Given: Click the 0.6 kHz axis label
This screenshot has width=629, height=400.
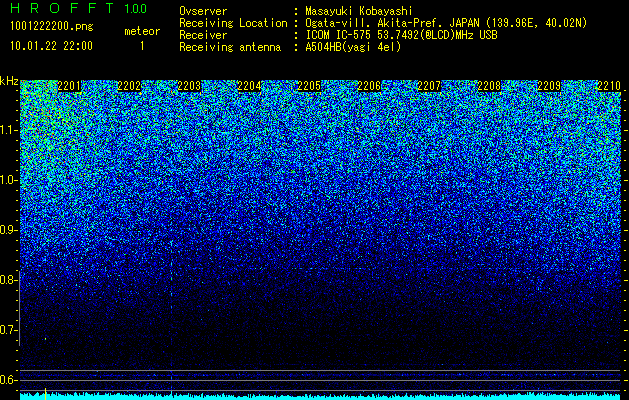Looking at the screenshot, I should (8, 380).
